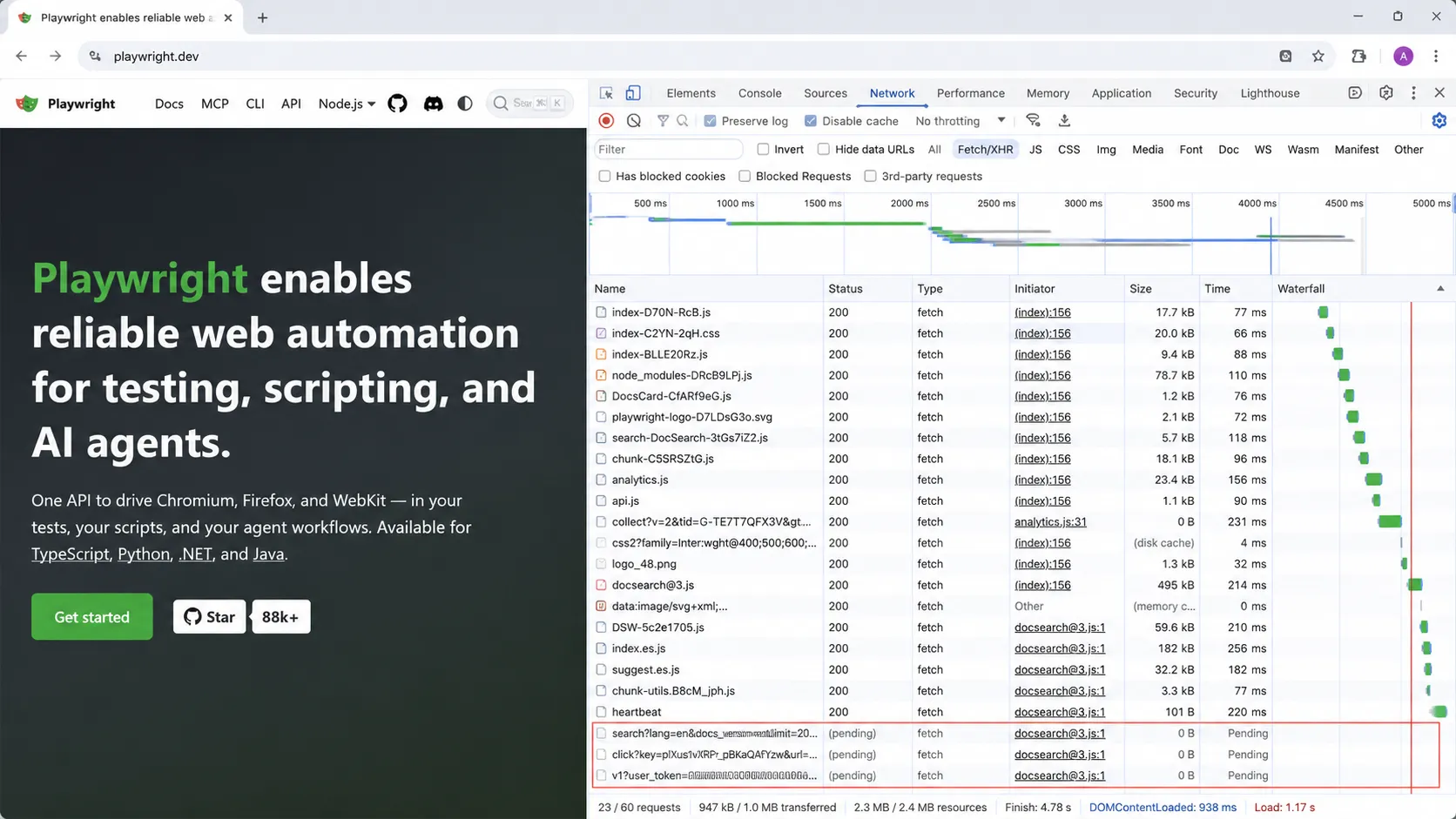Expand the Node.js language dropdown
This screenshot has height=819, width=1456.
(x=347, y=104)
